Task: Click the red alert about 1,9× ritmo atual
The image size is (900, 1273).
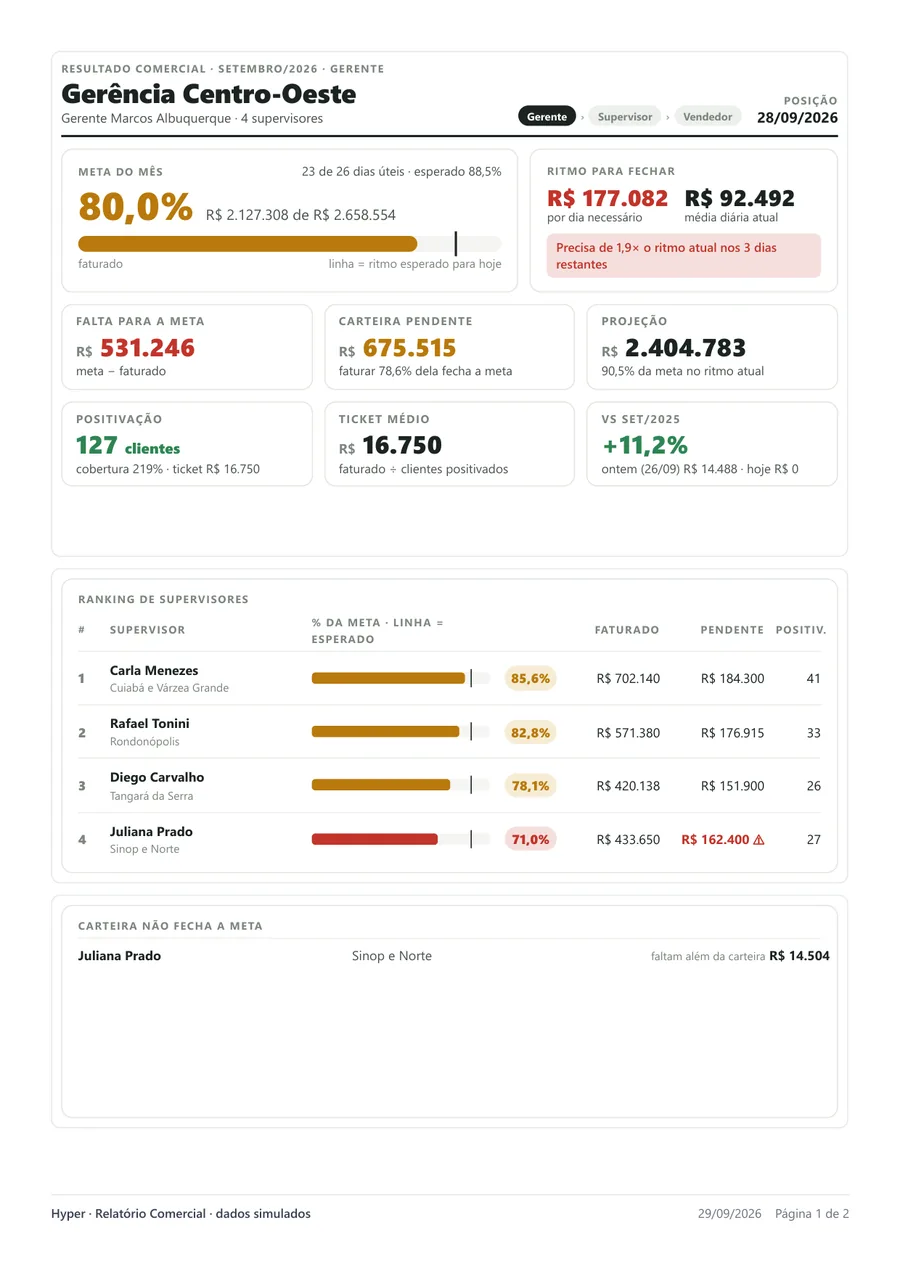Action: 684,256
